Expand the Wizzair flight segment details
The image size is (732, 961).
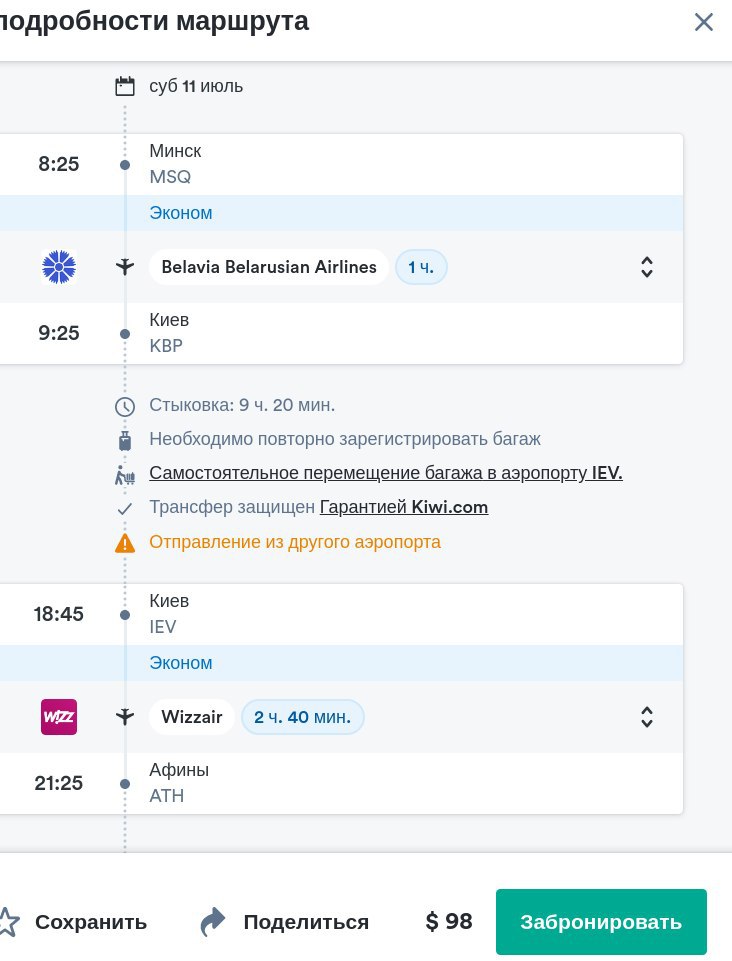(647, 717)
